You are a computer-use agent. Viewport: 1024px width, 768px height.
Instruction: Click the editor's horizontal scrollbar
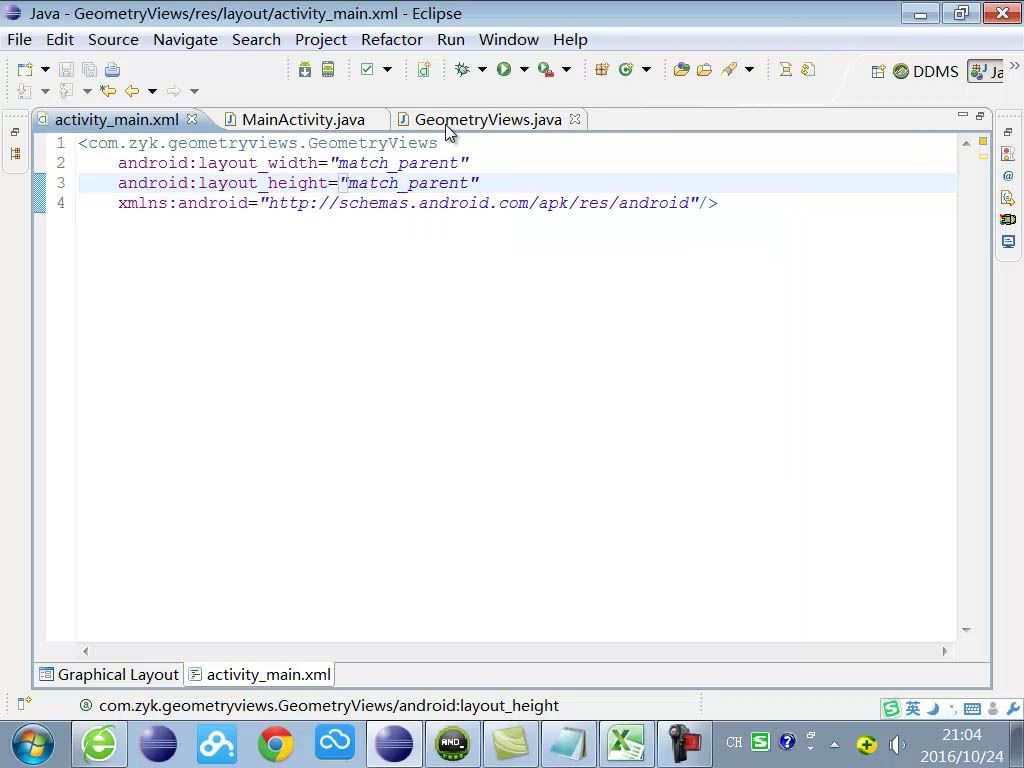[514, 651]
